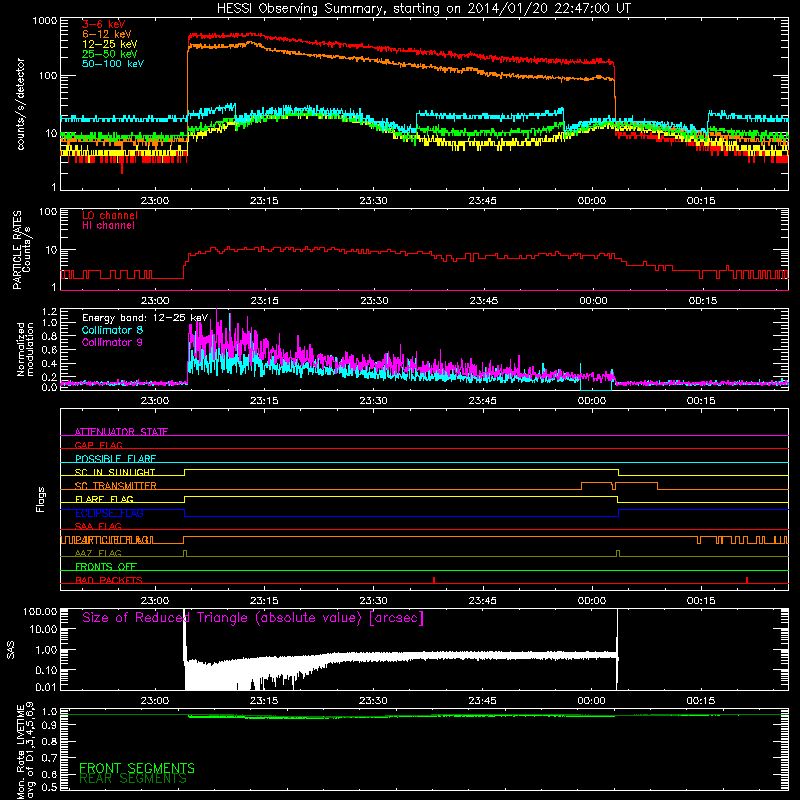
Task: Click the cyan 50-100 keV legend label
Action: pos(112,63)
